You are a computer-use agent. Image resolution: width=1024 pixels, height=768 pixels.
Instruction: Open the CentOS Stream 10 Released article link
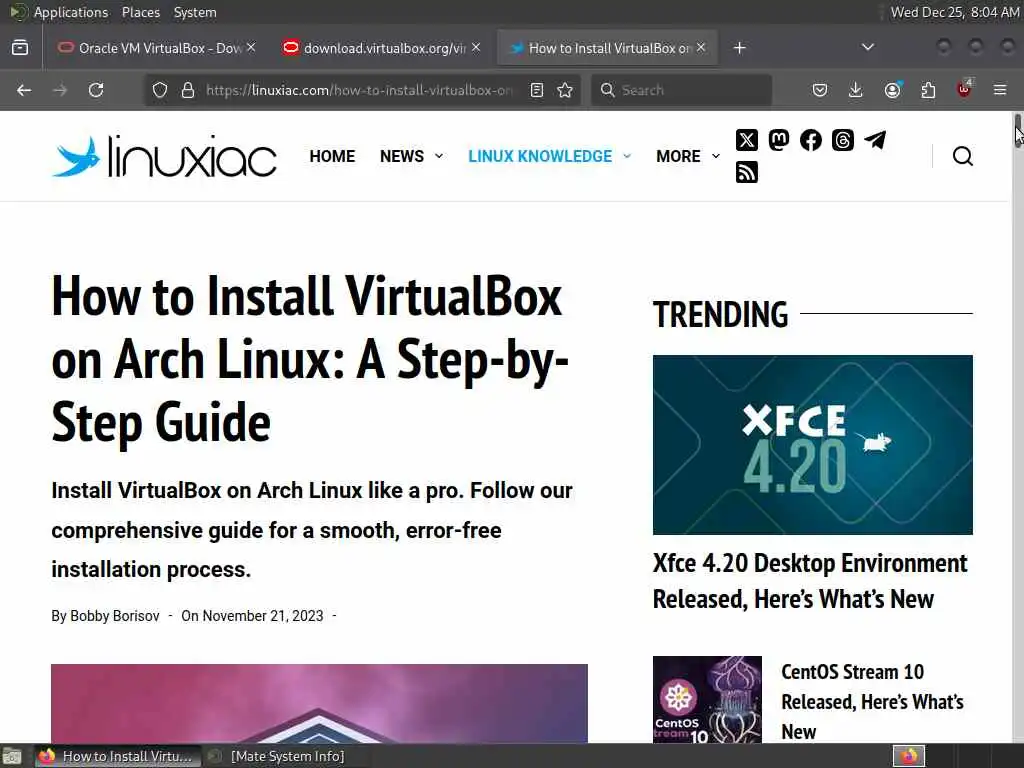coord(872,701)
